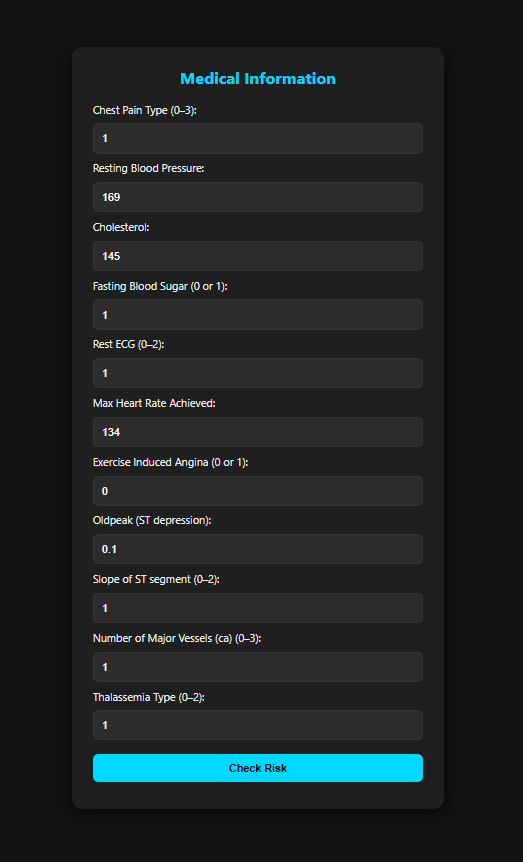This screenshot has height=862, width=523.
Task: Select the Number of Major Vessels input
Action: 257,667
